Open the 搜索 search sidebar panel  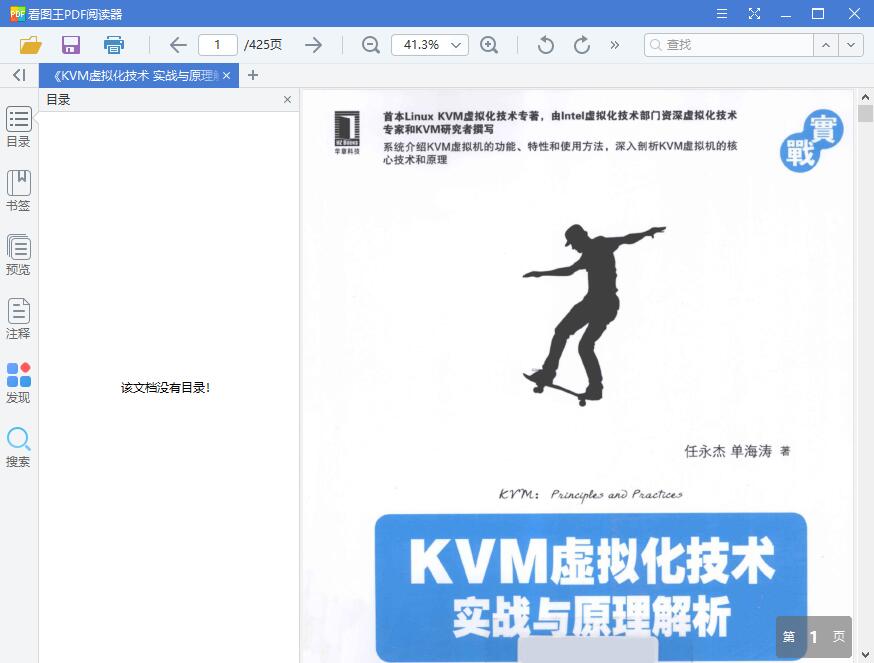click(x=18, y=447)
